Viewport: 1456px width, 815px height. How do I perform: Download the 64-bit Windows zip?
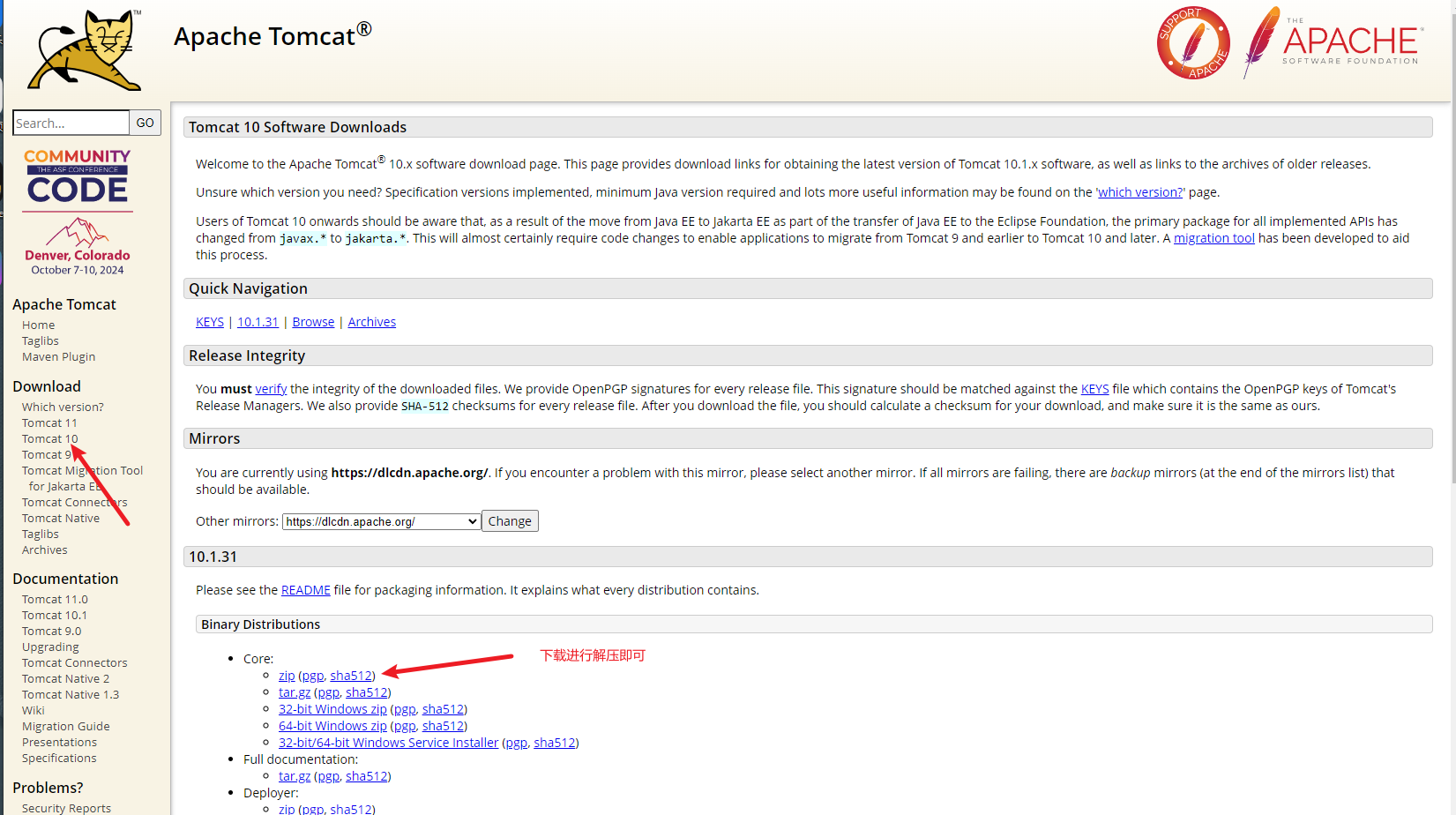click(332, 726)
